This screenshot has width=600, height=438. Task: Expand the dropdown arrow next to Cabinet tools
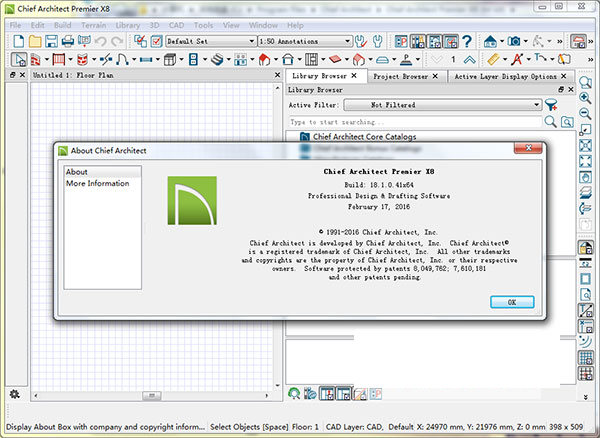point(181,60)
